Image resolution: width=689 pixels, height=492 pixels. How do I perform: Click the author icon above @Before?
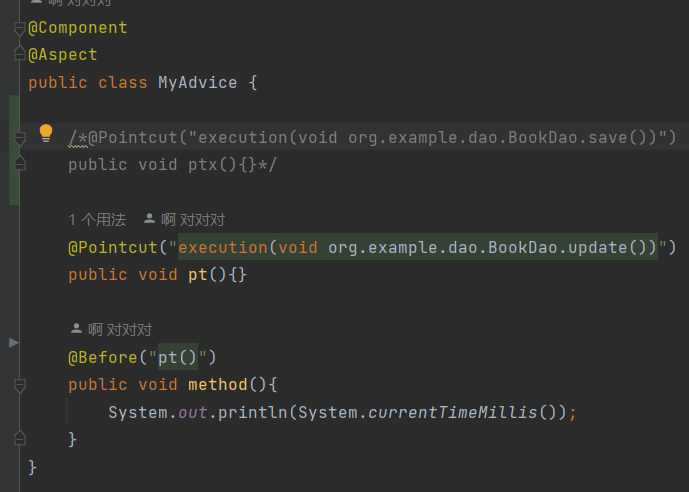tap(76, 329)
